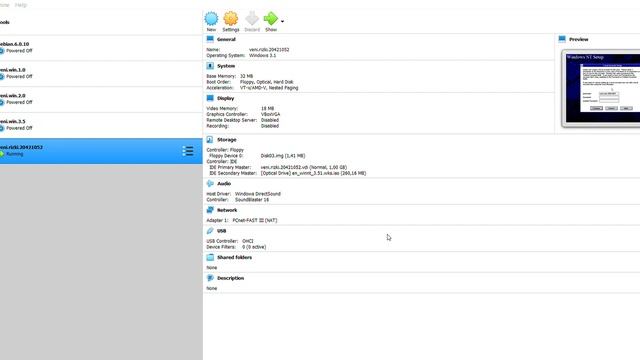Click the OHCI USB controller value
Screen dimensions: 640x360
coord(248,241)
